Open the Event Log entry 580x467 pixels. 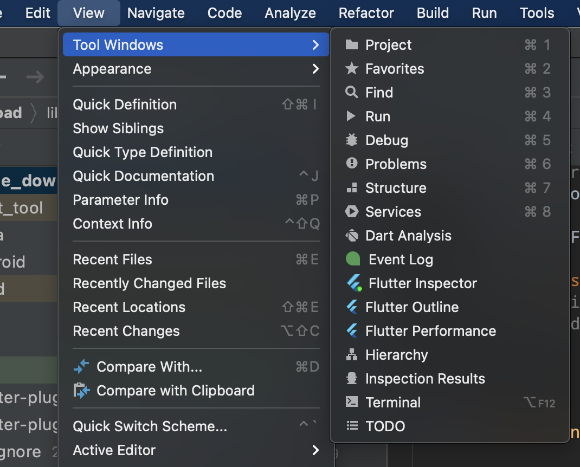point(449,259)
